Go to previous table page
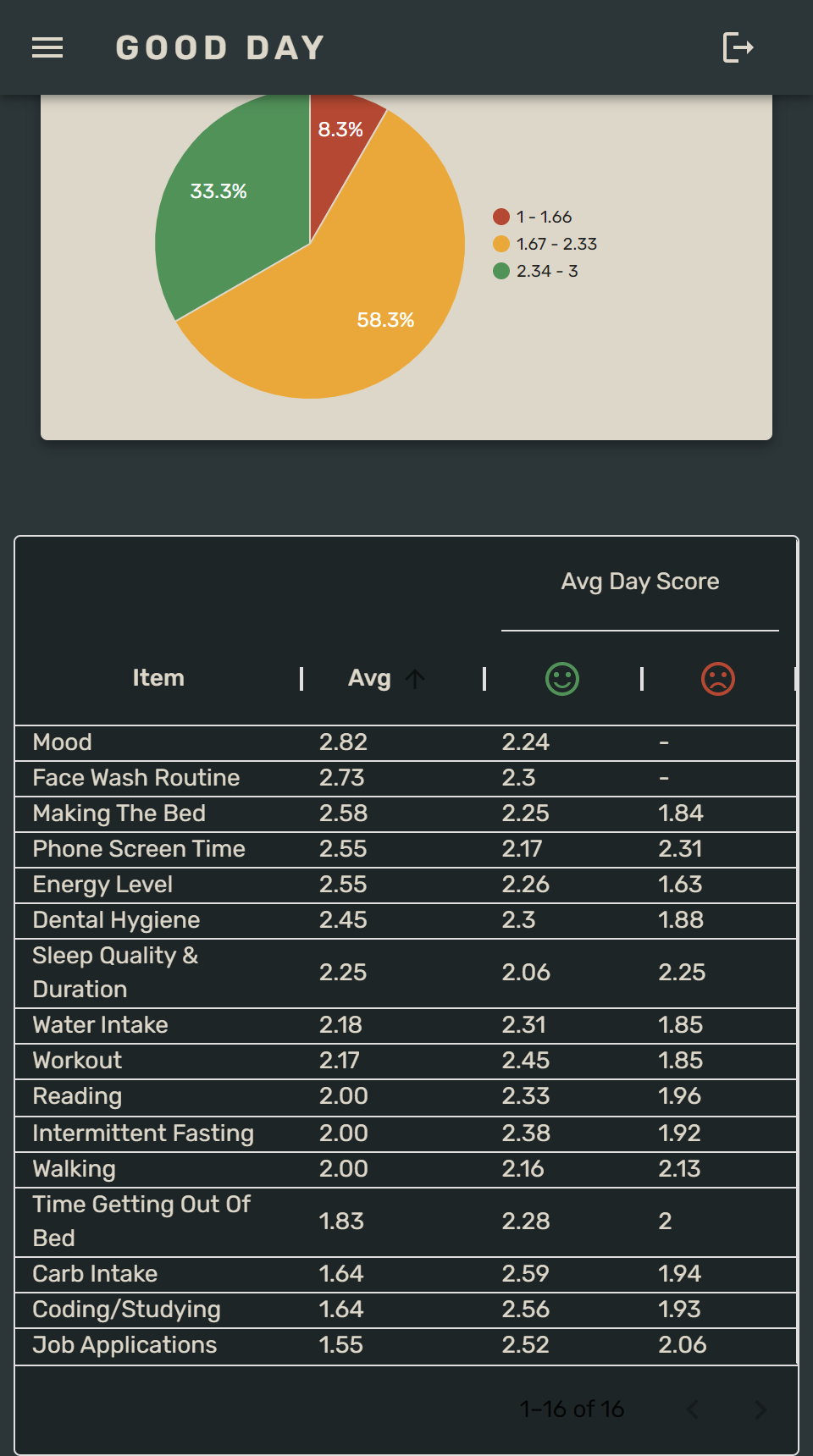Image resolution: width=813 pixels, height=1456 pixels. point(693,1409)
